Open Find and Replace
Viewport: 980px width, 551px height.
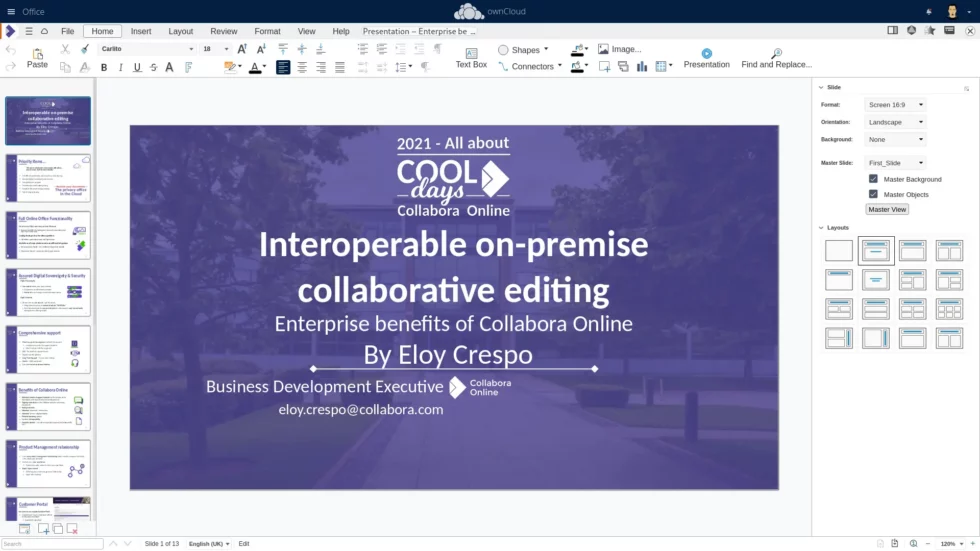[776, 58]
